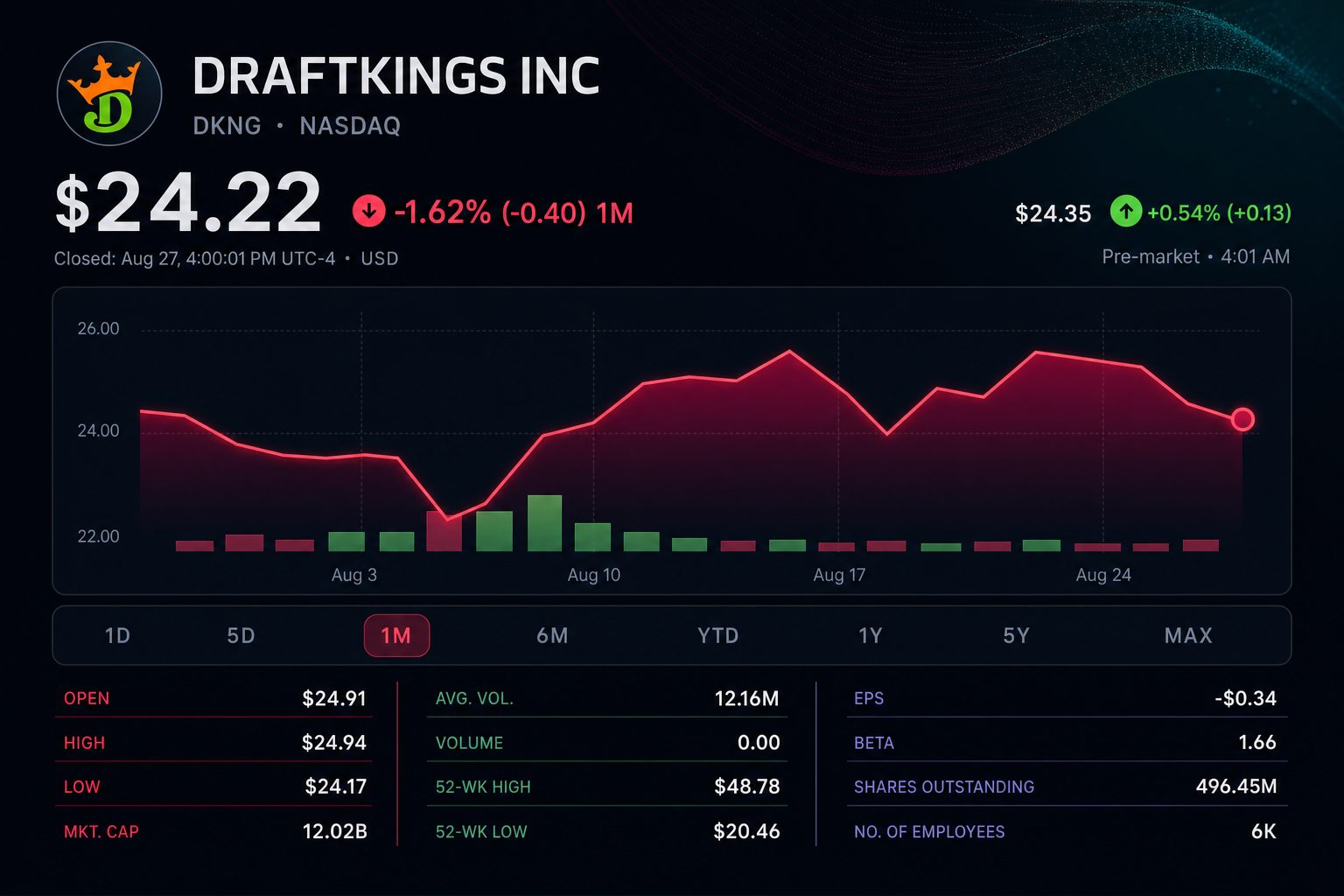Select the 1M time range tab
Screen dimensions: 1344x896
pos(396,635)
